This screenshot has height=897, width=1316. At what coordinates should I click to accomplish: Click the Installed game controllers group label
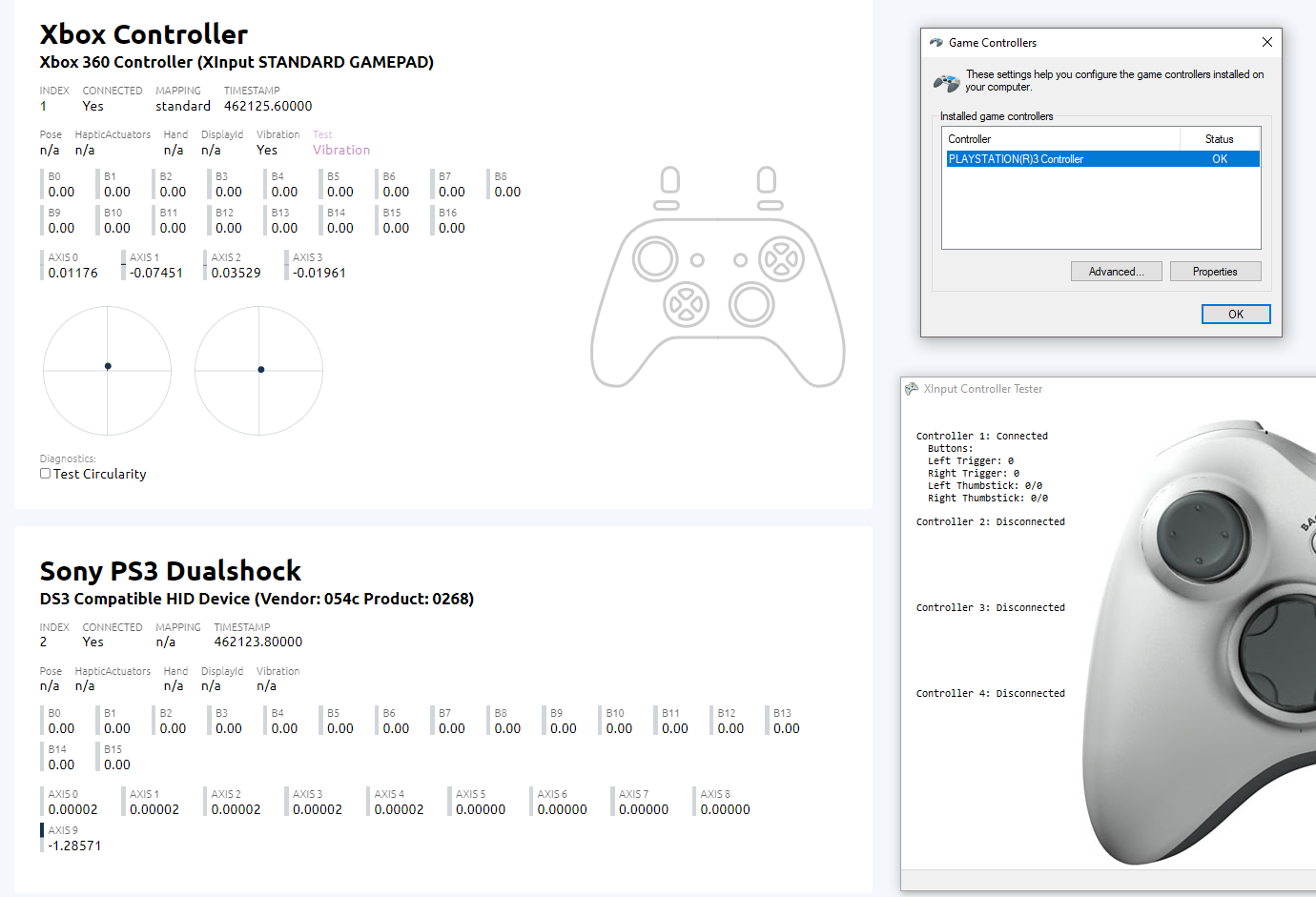997,116
